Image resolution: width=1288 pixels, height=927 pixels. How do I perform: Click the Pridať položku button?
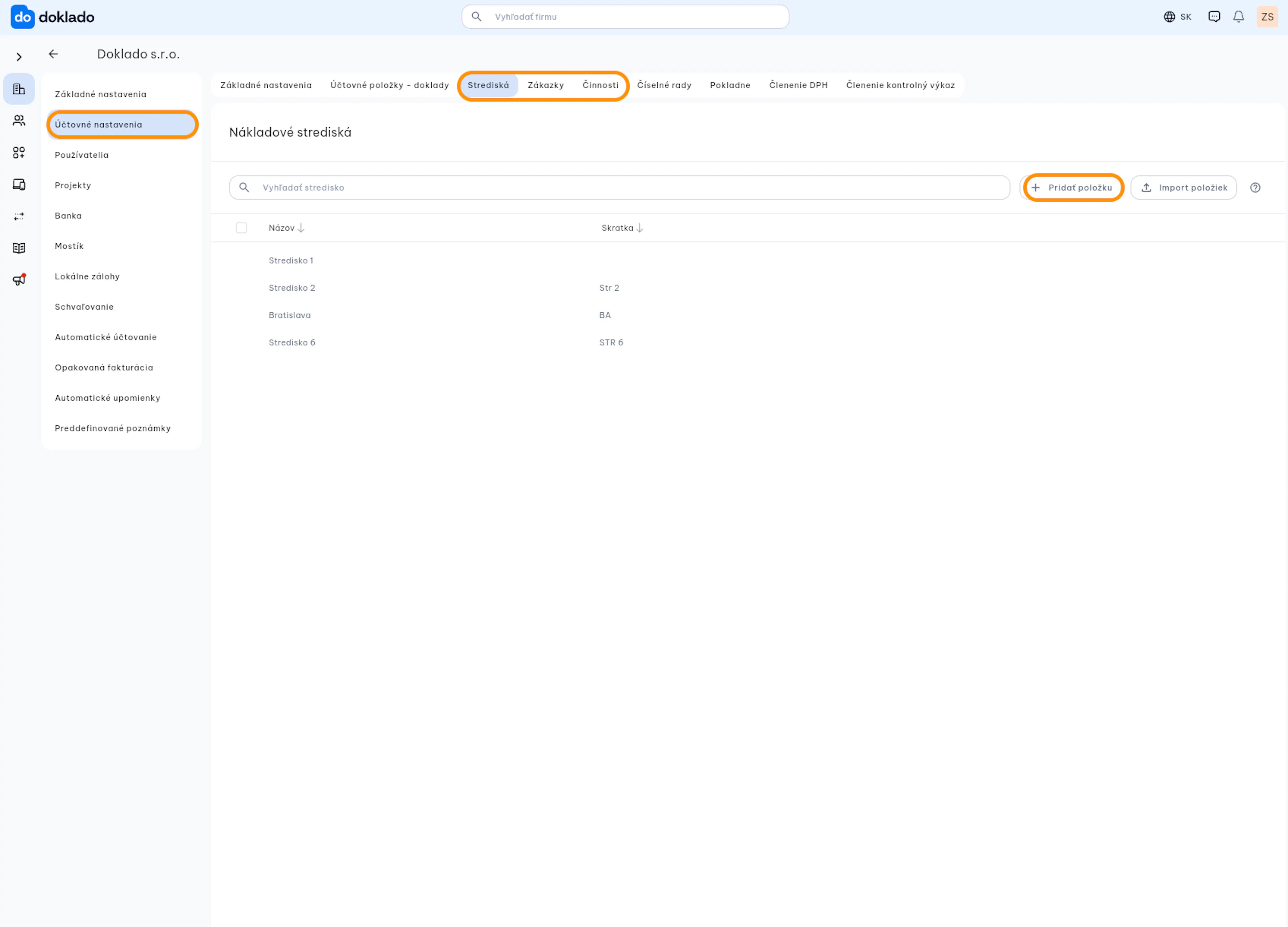1072,188
